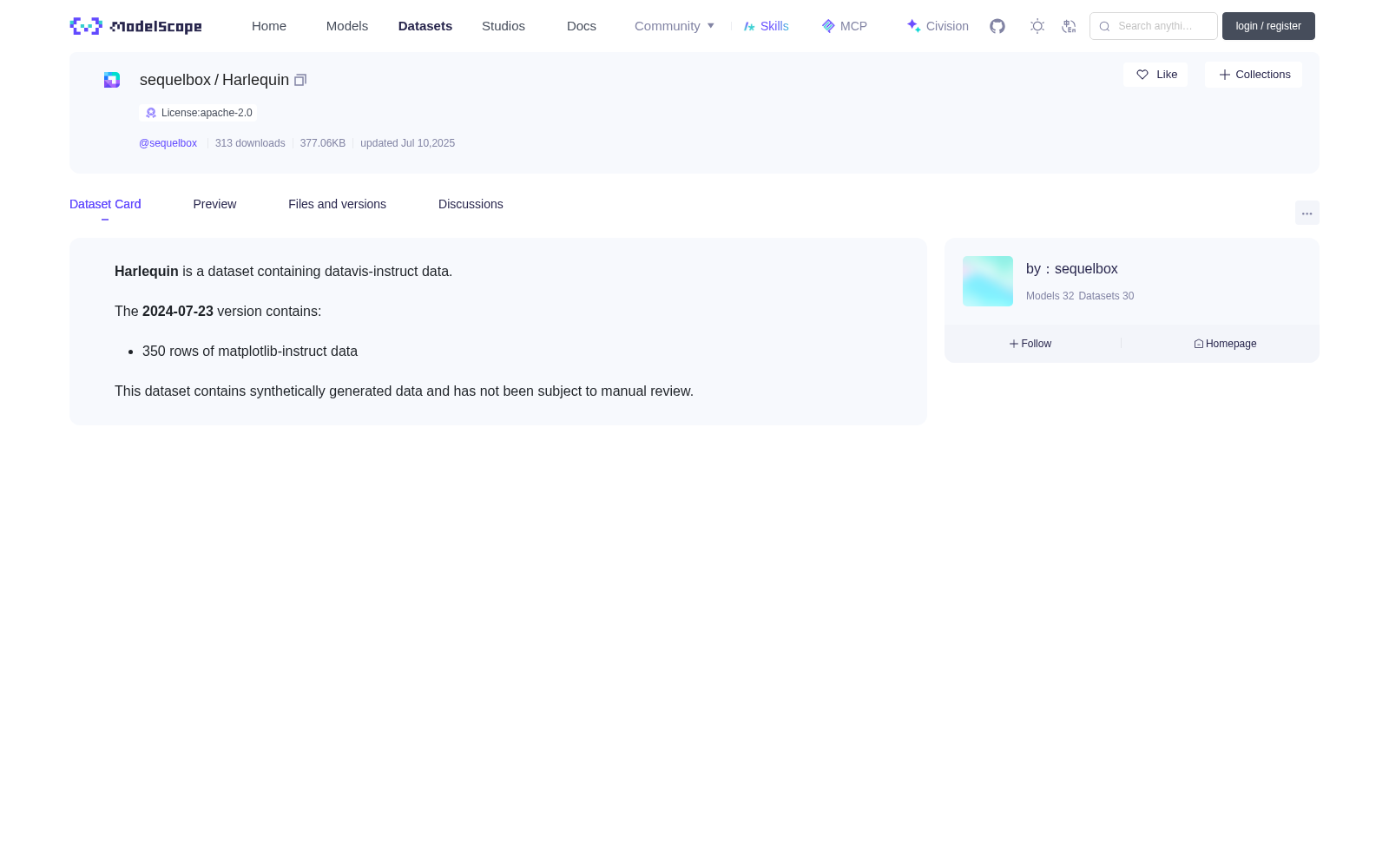Click the sequelbox name in the title
This screenshot has width=1389, height=868.
pyautogui.click(x=175, y=80)
